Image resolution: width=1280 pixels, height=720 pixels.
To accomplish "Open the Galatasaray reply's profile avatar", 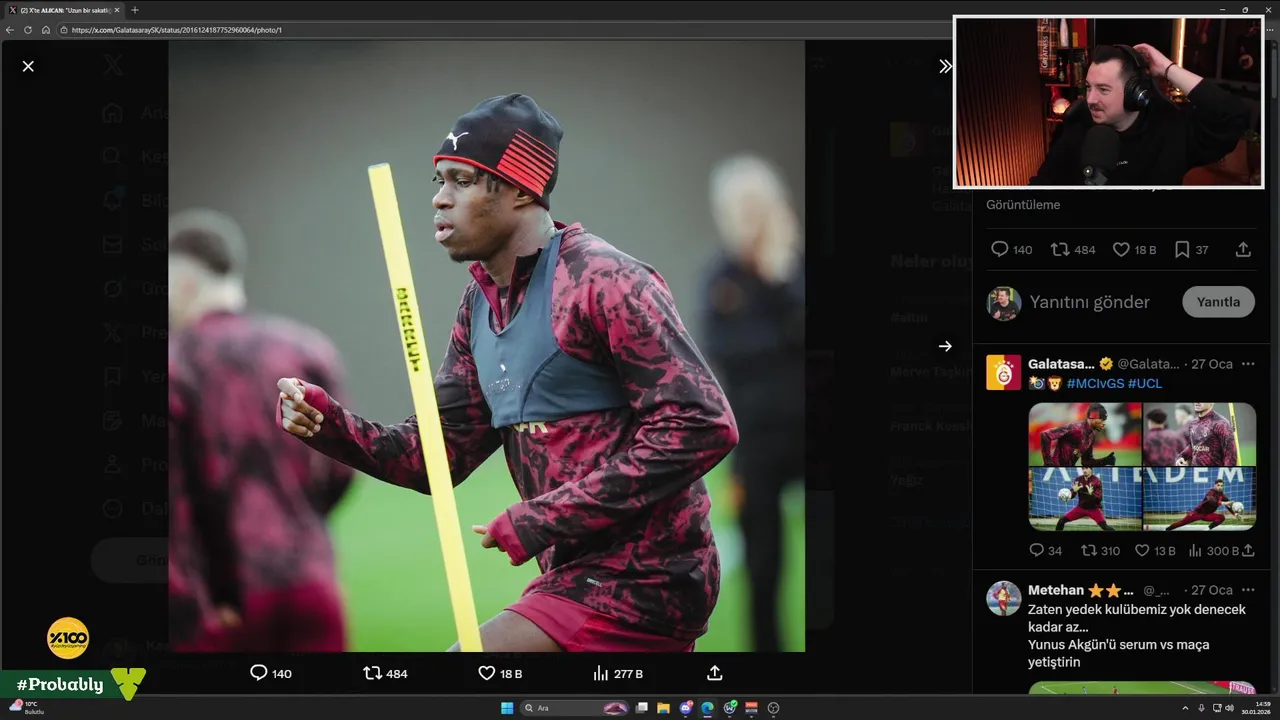I will click(x=1004, y=372).
